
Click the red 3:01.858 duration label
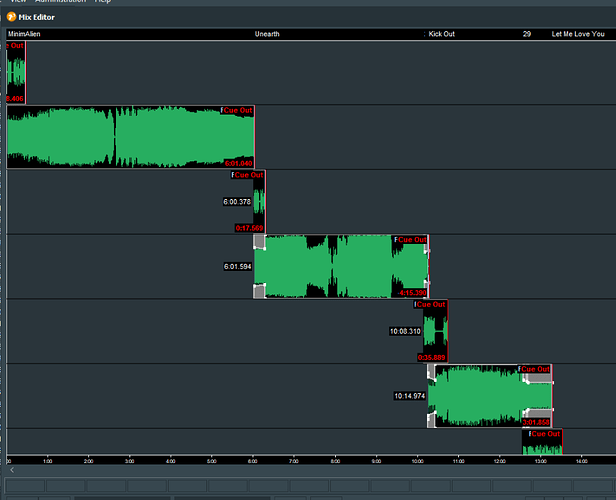(x=536, y=422)
